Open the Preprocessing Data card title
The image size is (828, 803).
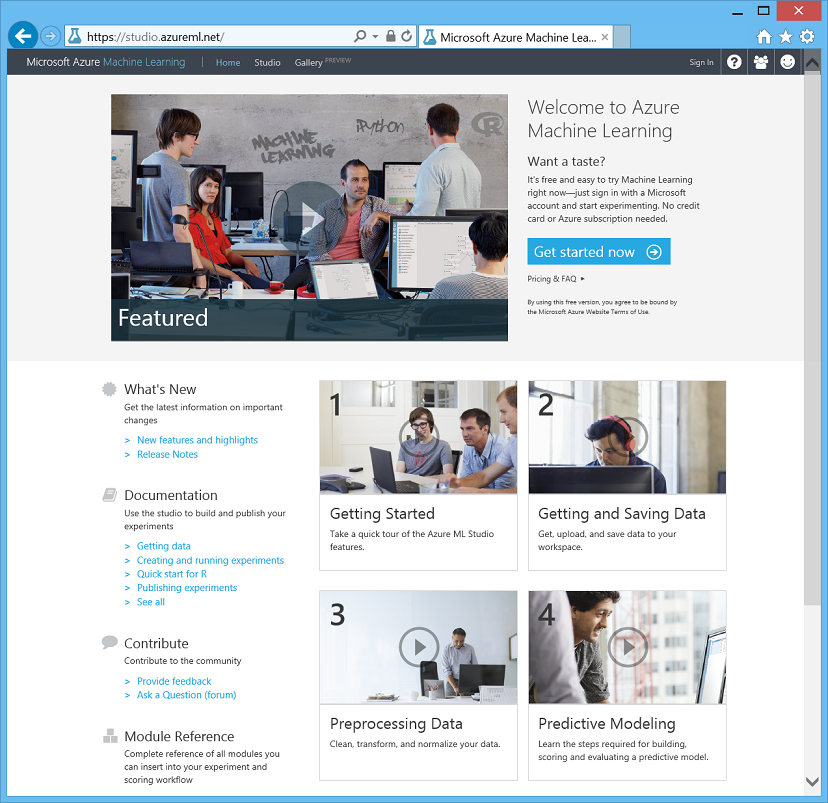(396, 724)
